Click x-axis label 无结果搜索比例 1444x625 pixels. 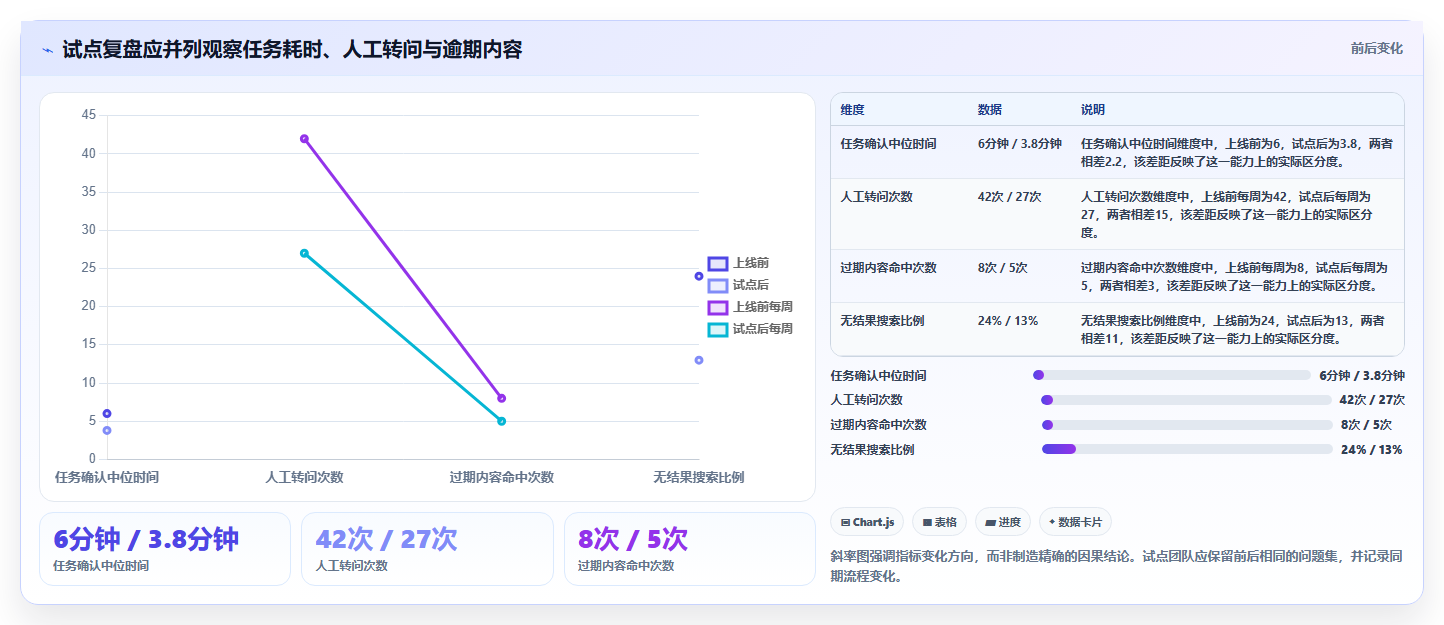699,477
